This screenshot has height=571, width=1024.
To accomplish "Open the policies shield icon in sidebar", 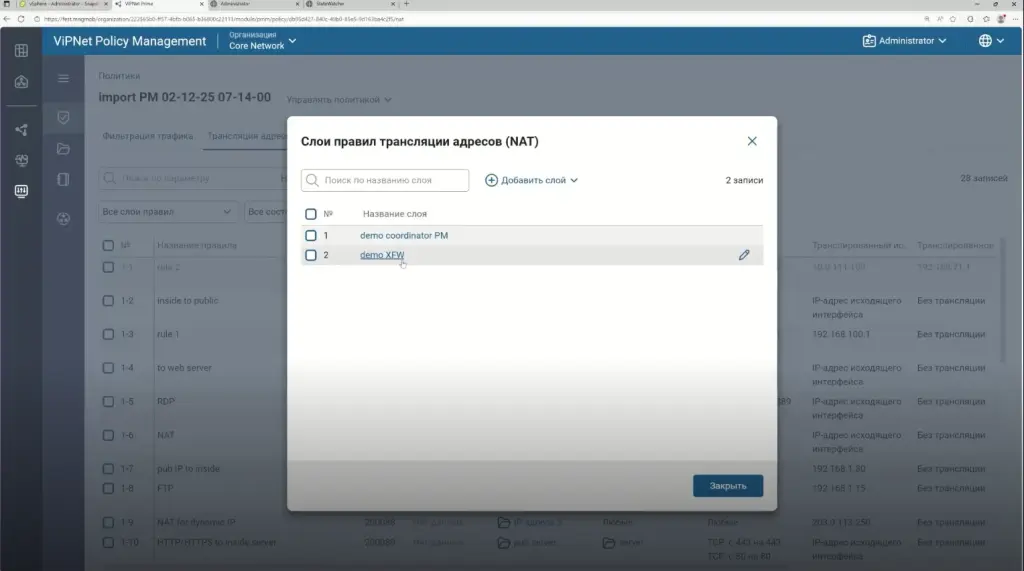I will click(63, 118).
